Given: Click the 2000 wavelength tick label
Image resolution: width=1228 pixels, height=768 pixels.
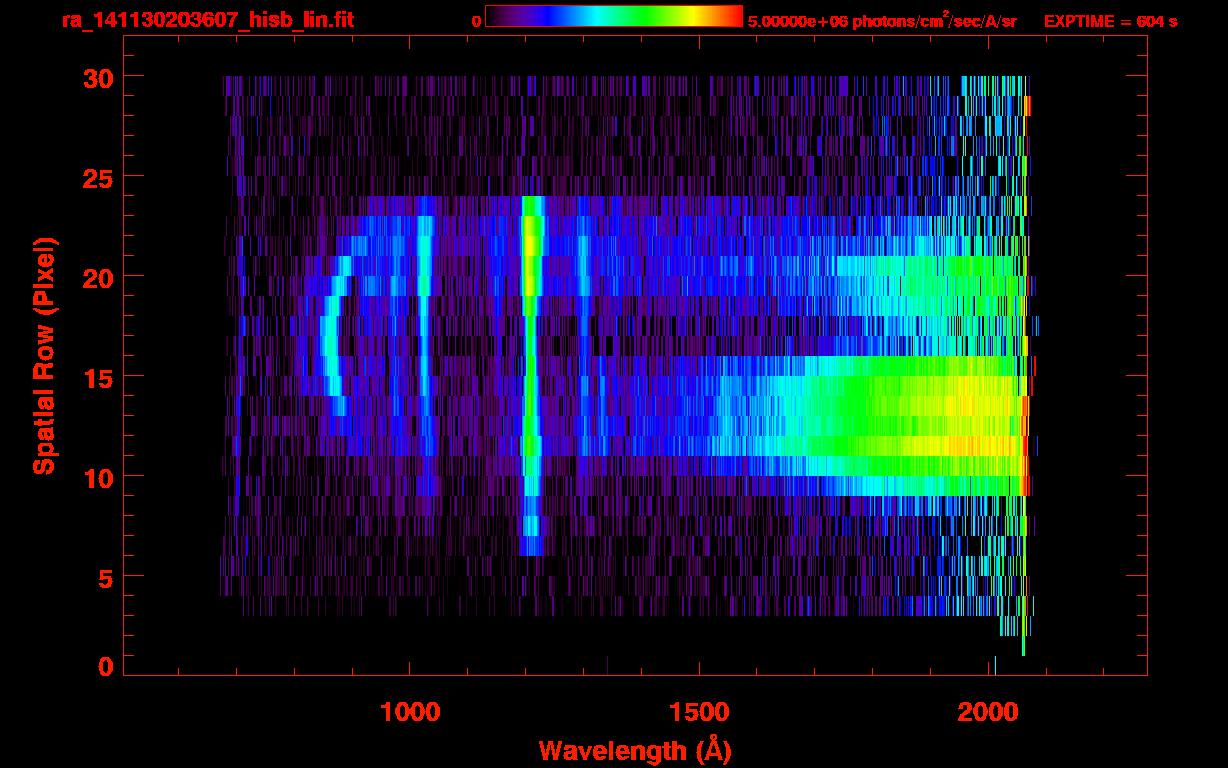Looking at the screenshot, I should 990,712.
